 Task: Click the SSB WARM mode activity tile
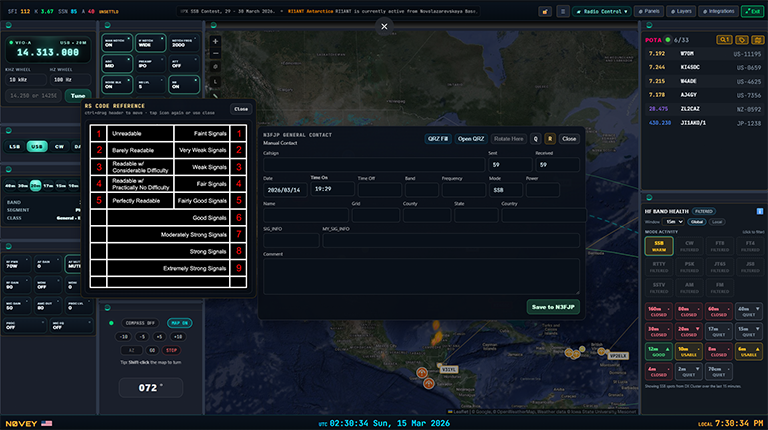(x=659, y=246)
